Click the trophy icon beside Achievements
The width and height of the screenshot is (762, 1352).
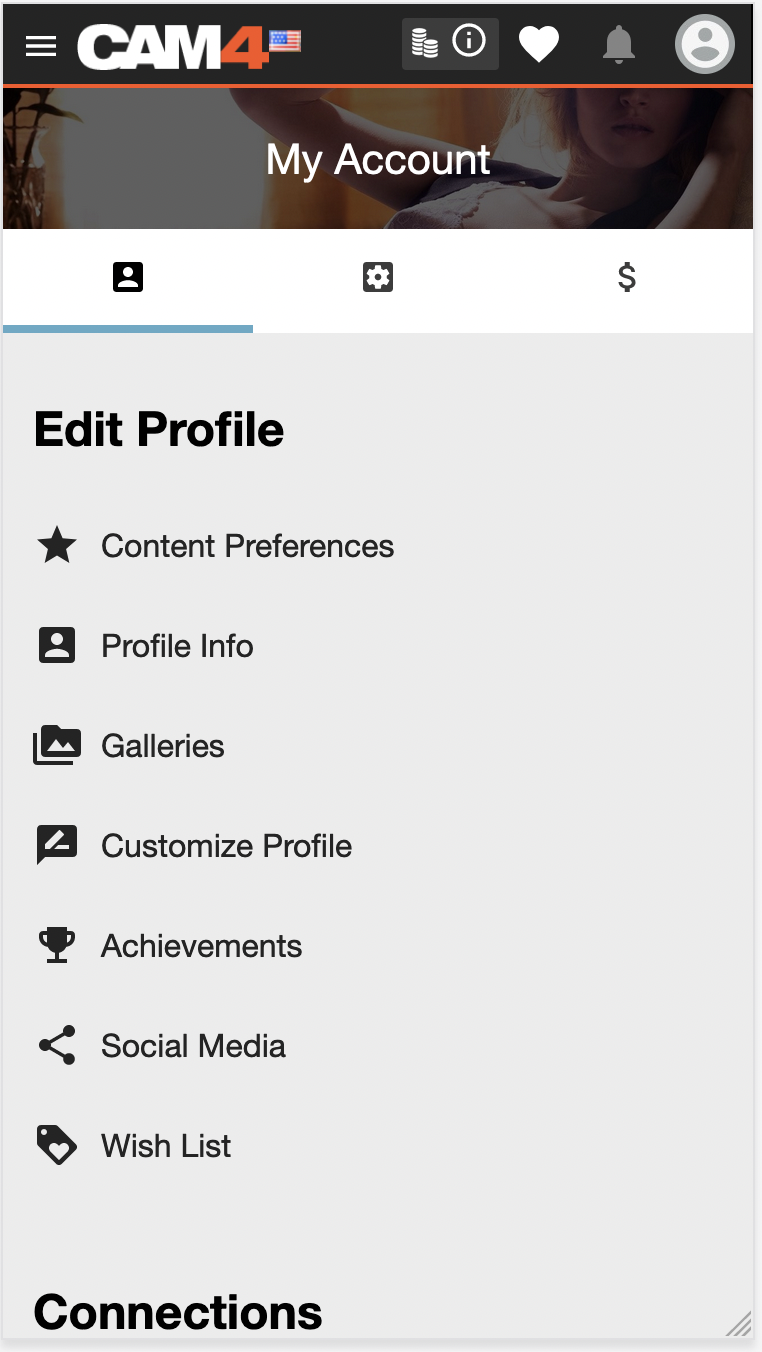[x=57, y=946]
